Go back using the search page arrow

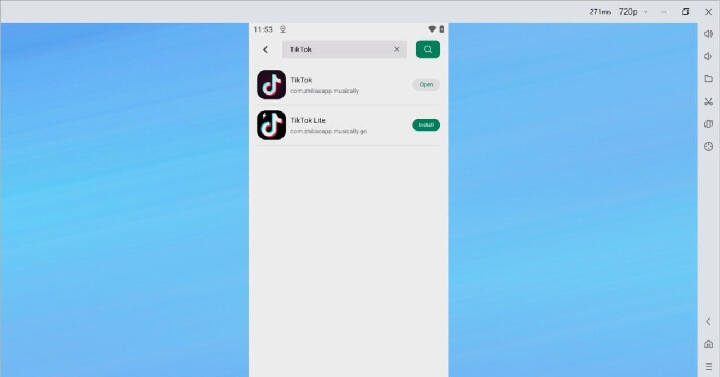click(265, 49)
